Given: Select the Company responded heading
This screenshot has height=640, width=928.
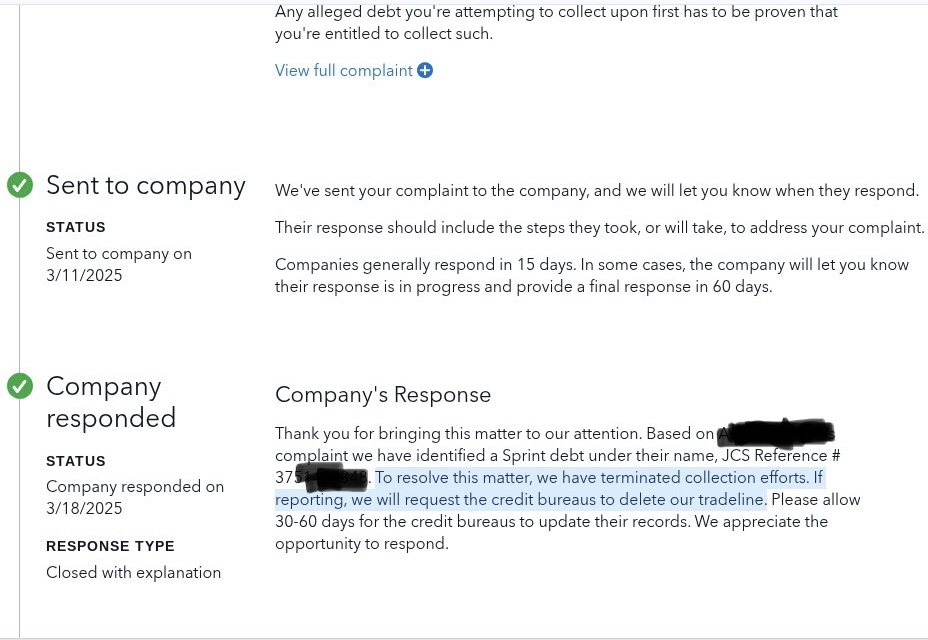Looking at the screenshot, I should tap(111, 402).
